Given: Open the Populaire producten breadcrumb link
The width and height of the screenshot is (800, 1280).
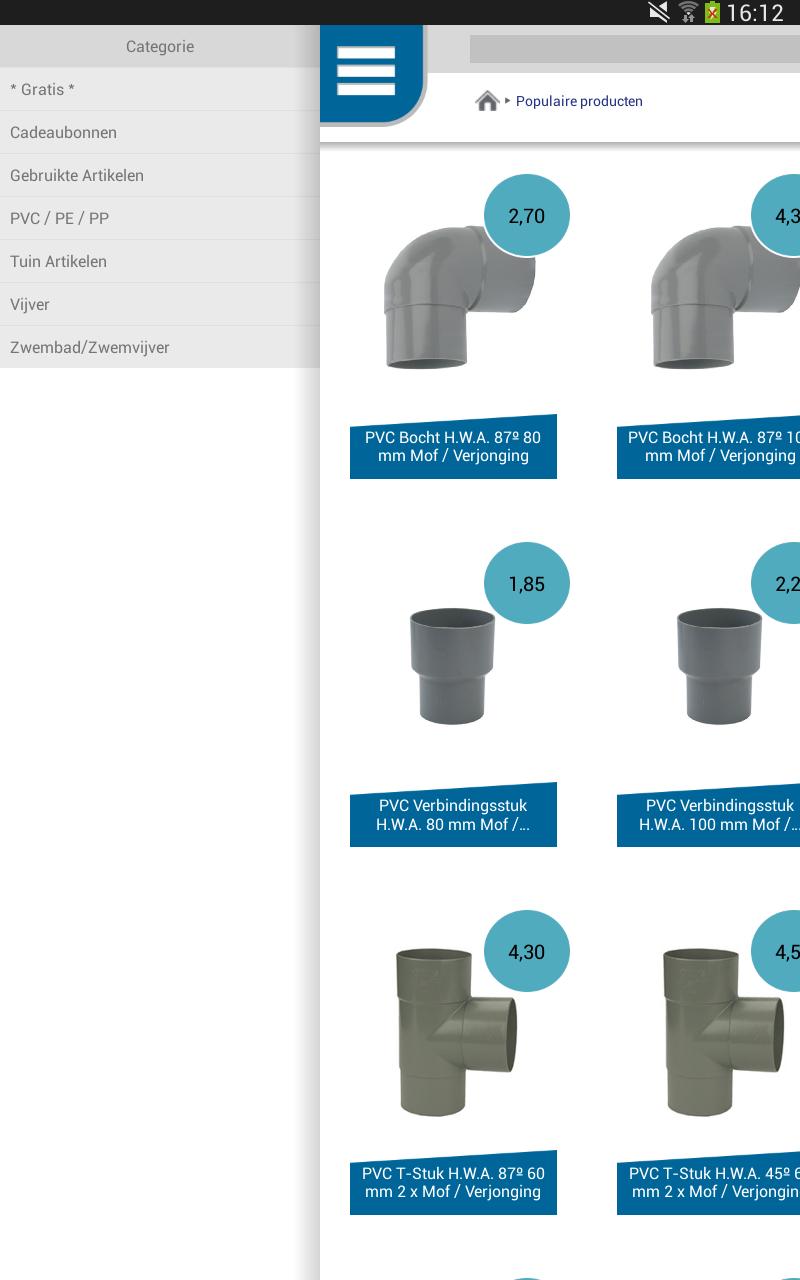Looking at the screenshot, I should (579, 101).
